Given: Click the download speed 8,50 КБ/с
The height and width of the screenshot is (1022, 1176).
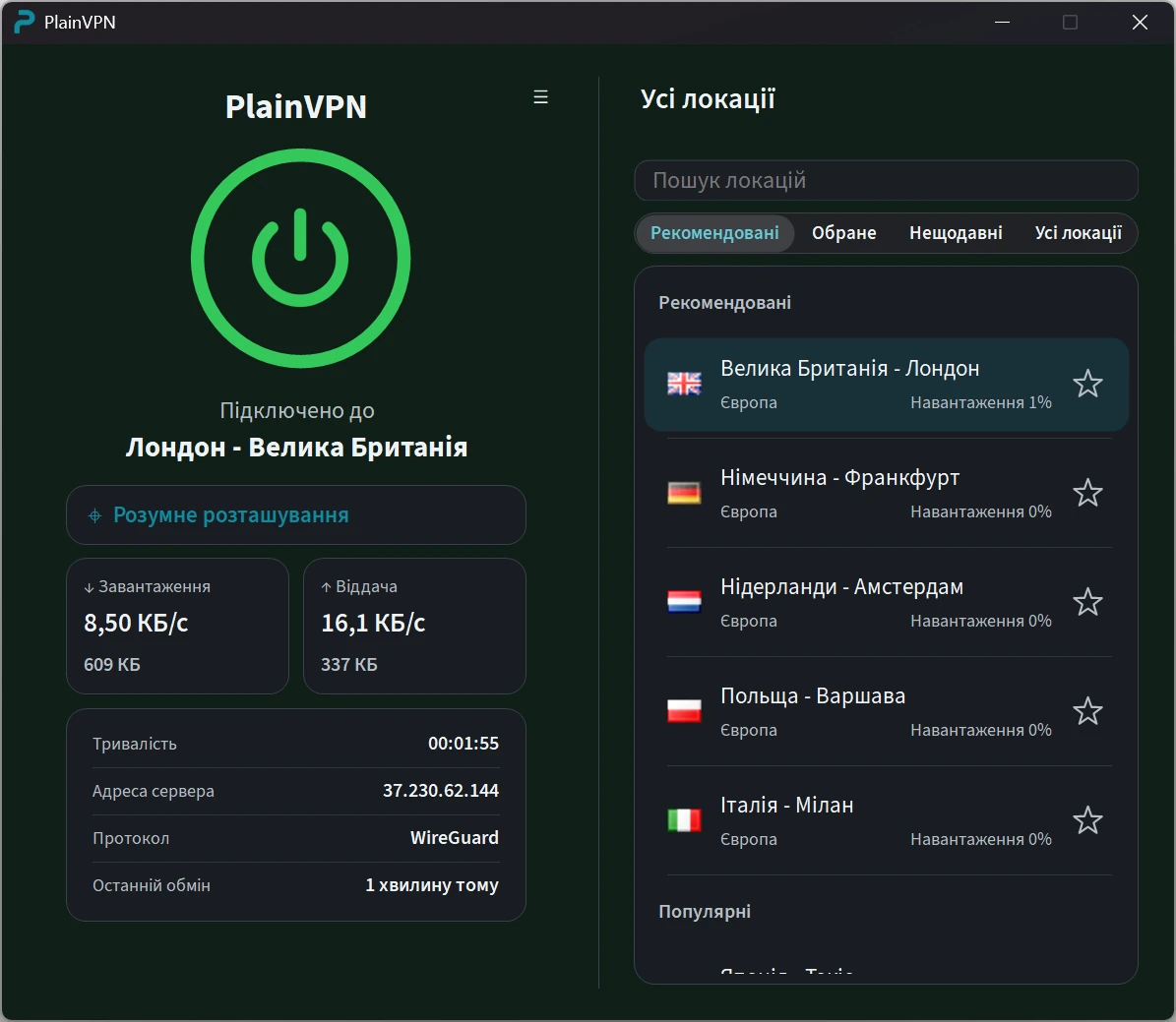Looking at the screenshot, I should [136, 623].
